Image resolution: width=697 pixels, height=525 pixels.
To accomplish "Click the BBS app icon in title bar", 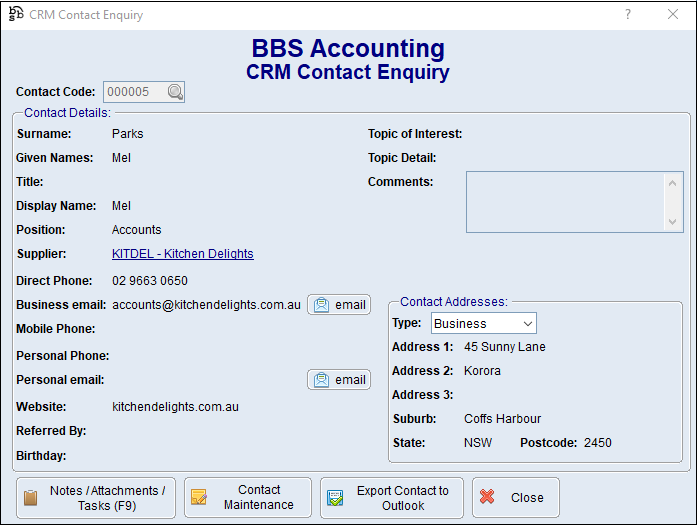I will (15, 14).
